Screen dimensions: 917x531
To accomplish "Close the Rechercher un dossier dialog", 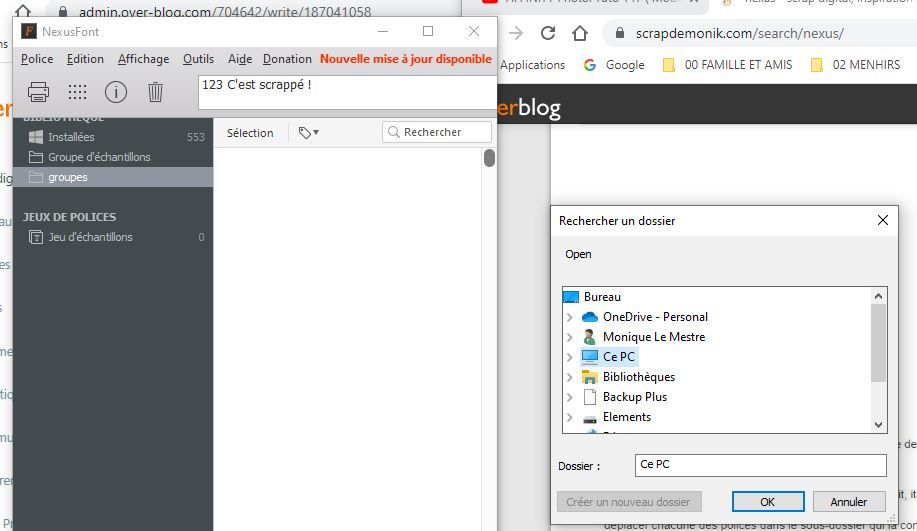I will pyautogui.click(x=883, y=220).
